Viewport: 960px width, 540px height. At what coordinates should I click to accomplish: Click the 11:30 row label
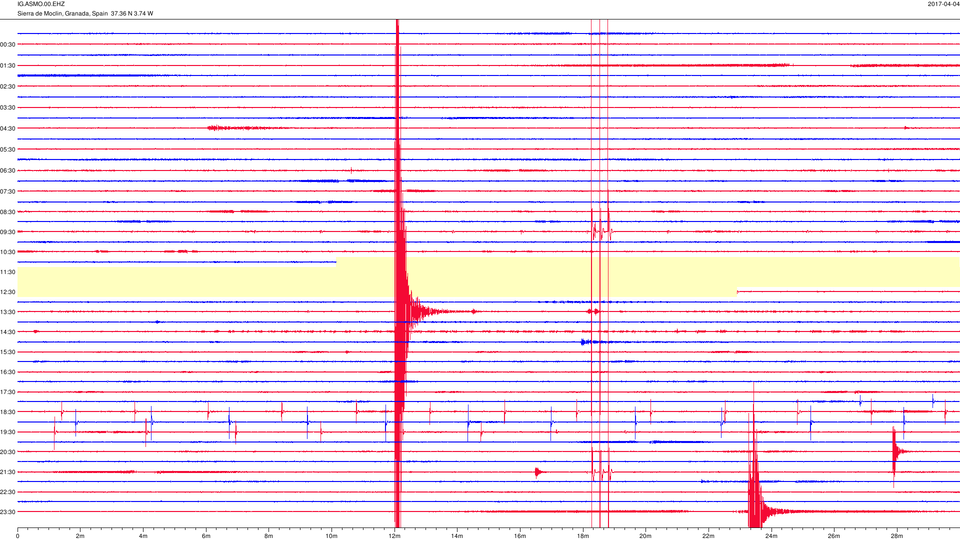8,272
